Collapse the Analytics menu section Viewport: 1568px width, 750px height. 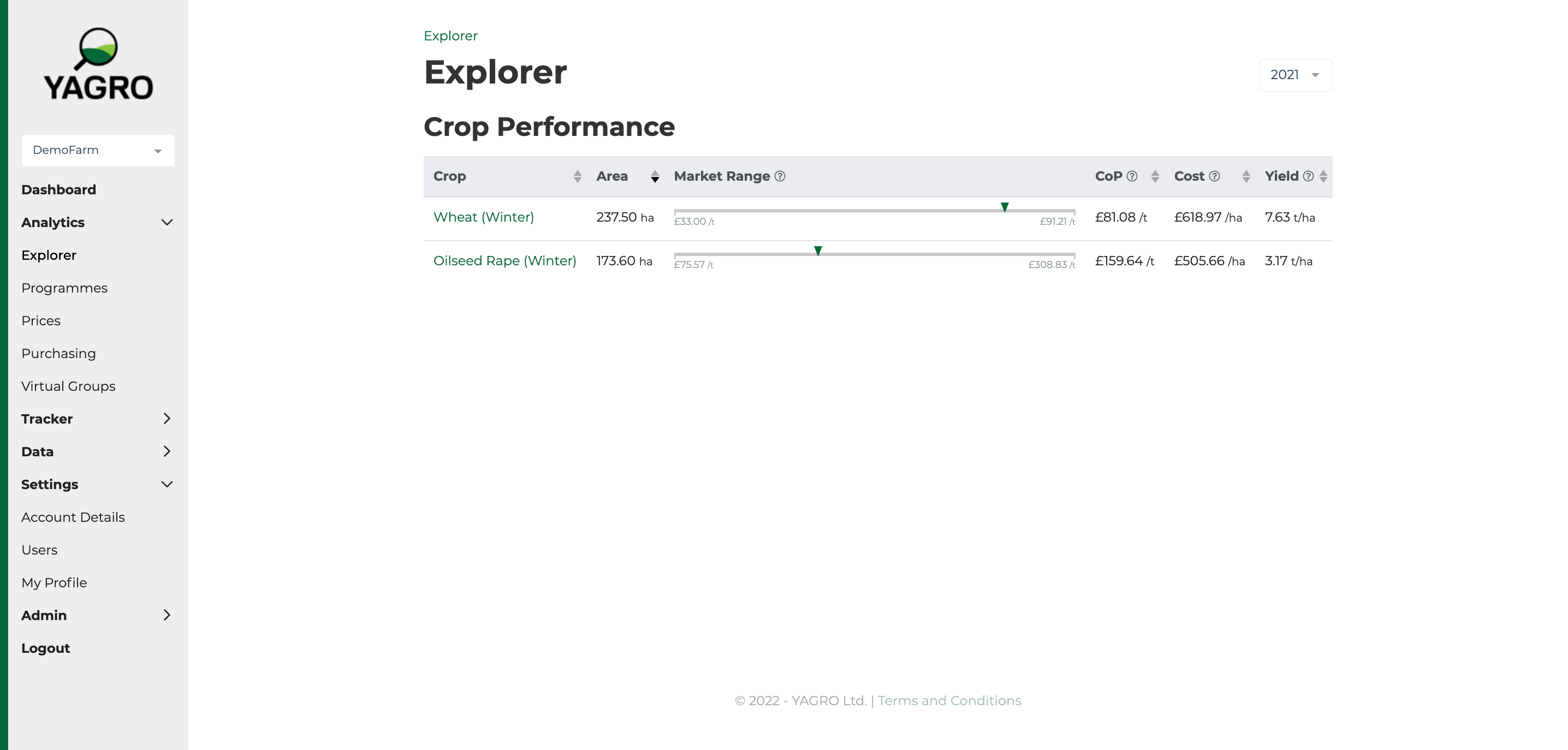167,223
